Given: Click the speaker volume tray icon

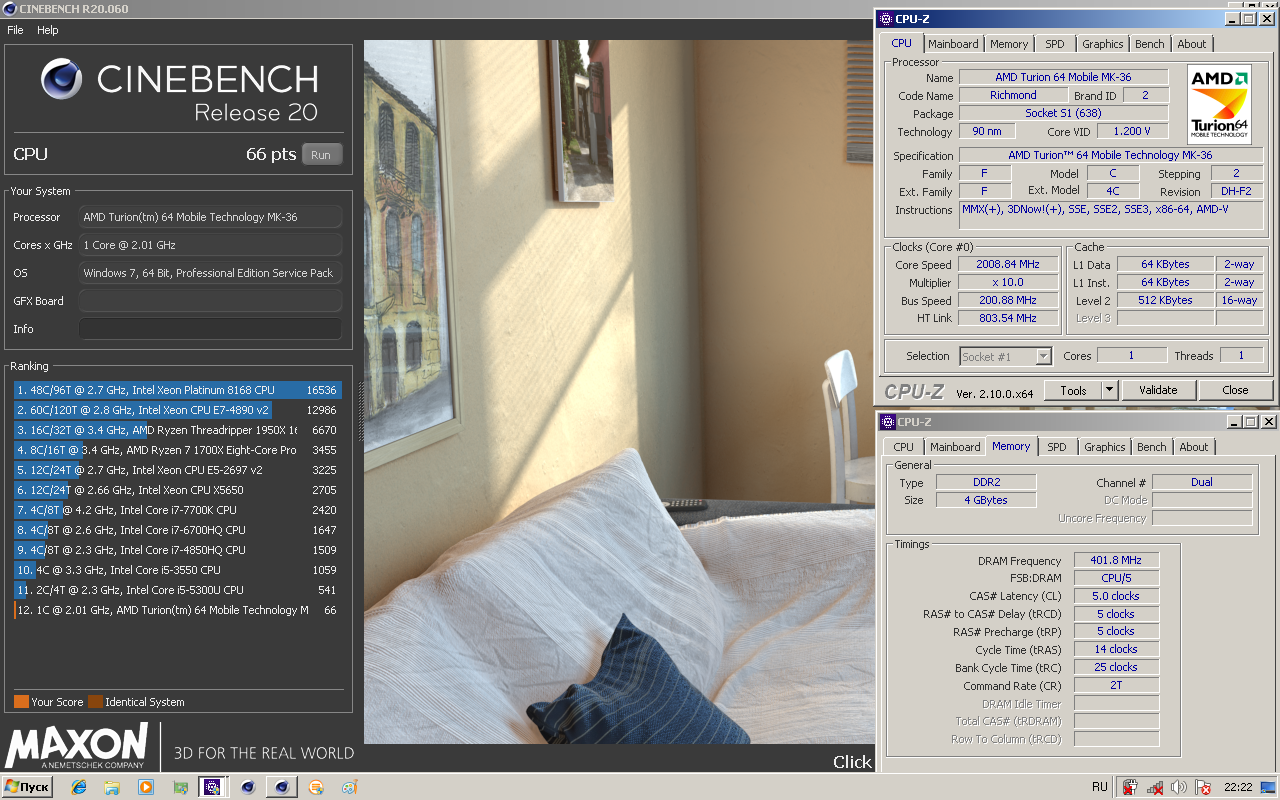Looking at the screenshot, I should coord(1179,787).
